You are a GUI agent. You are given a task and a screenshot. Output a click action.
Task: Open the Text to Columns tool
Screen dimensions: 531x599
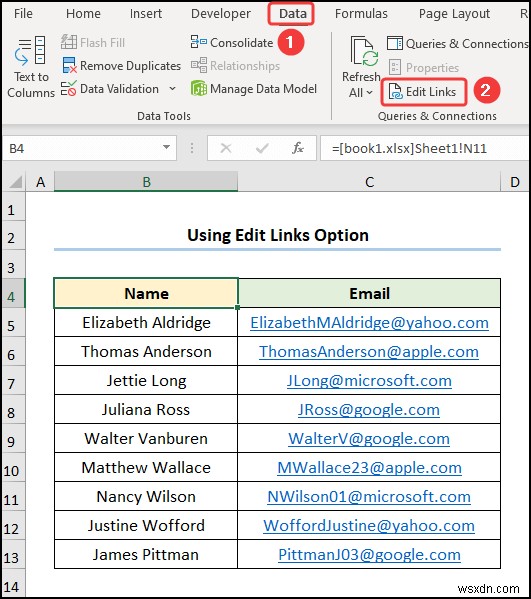click(x=31, y=67)
